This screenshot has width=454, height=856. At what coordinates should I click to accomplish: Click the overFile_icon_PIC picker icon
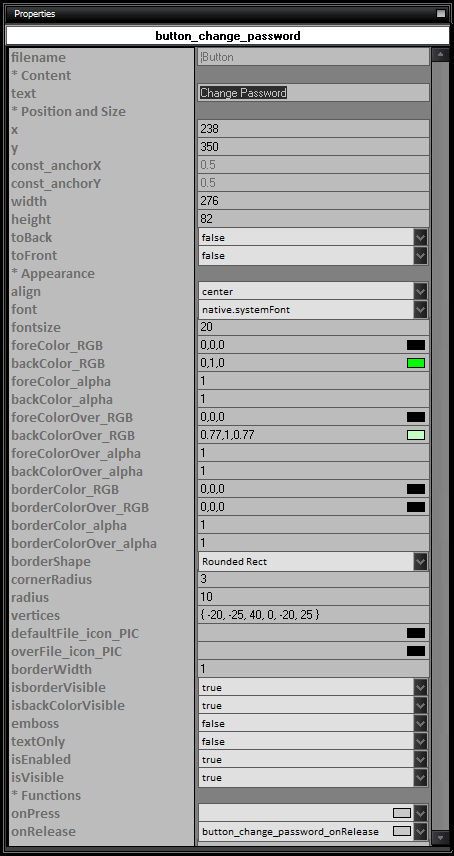tap(416, 651)
